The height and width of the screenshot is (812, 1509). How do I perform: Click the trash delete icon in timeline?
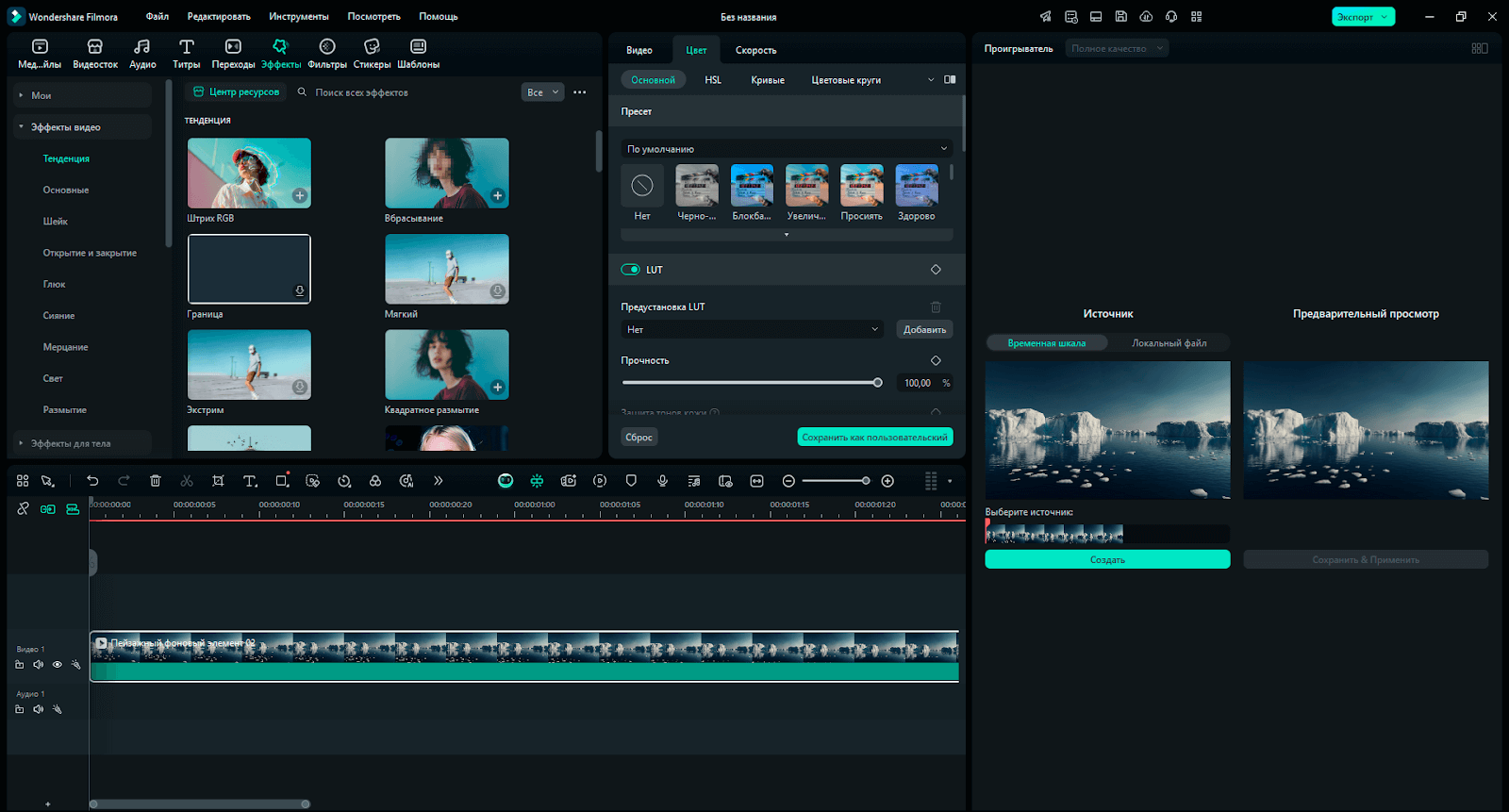coord(156,481)
